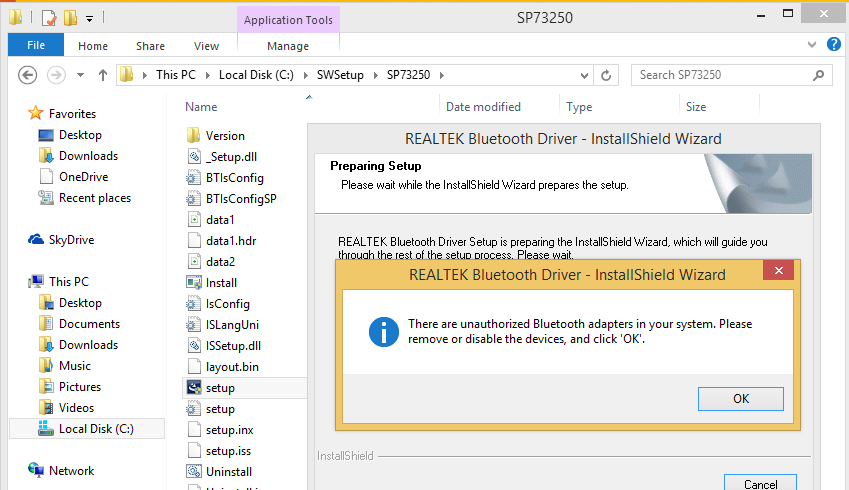Open Music folder under This PC

pyautogui.click(x=75, y=366)
